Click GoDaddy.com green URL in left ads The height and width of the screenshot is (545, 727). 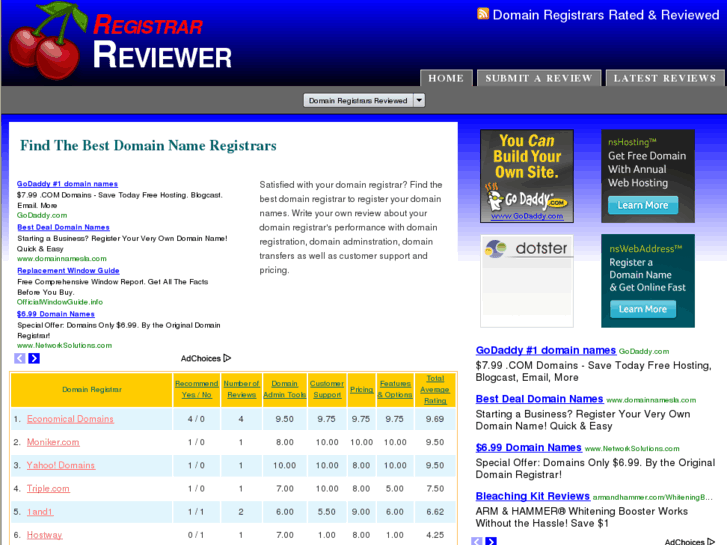[42, 215]
